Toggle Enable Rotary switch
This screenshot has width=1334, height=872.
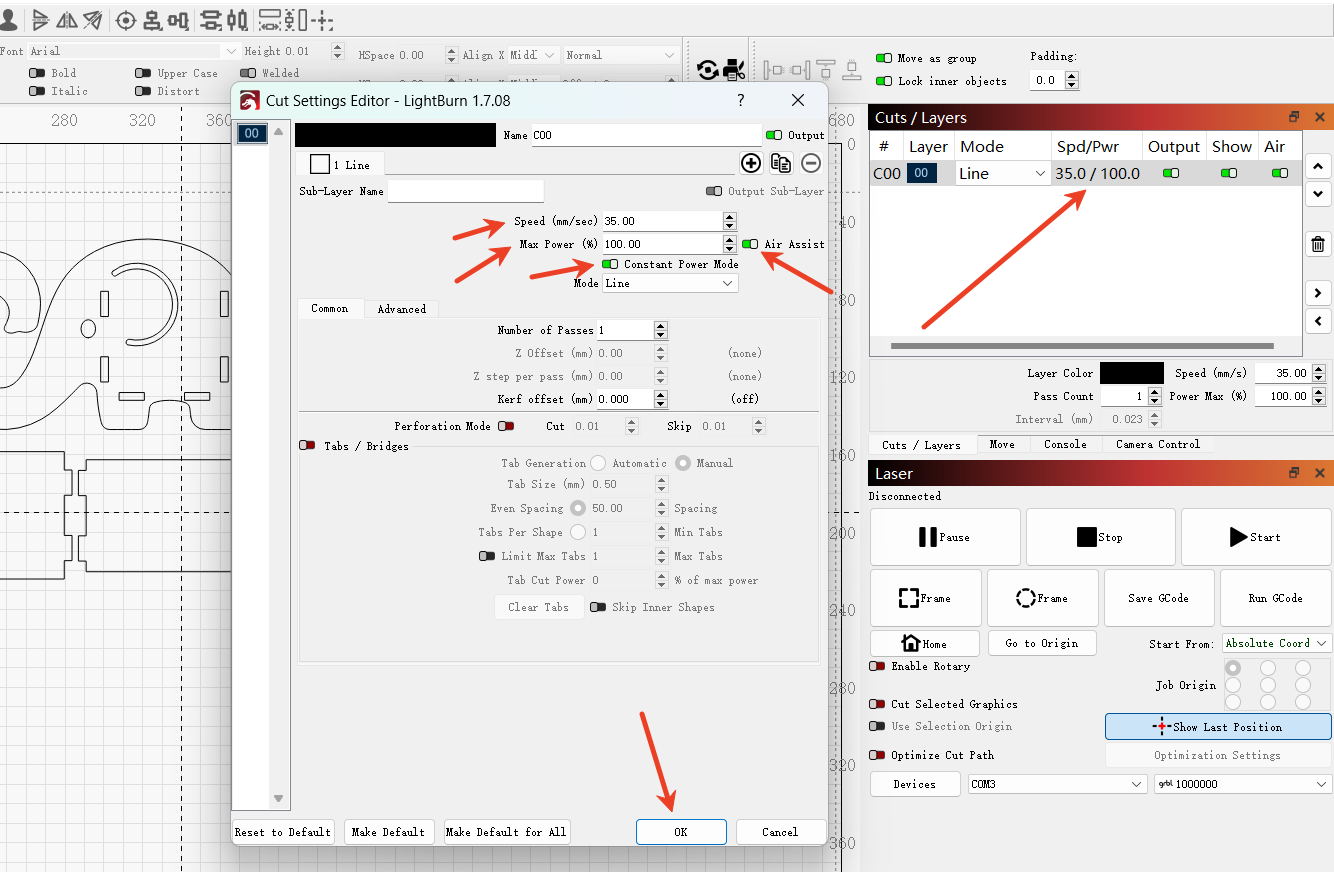pos(877,666)
